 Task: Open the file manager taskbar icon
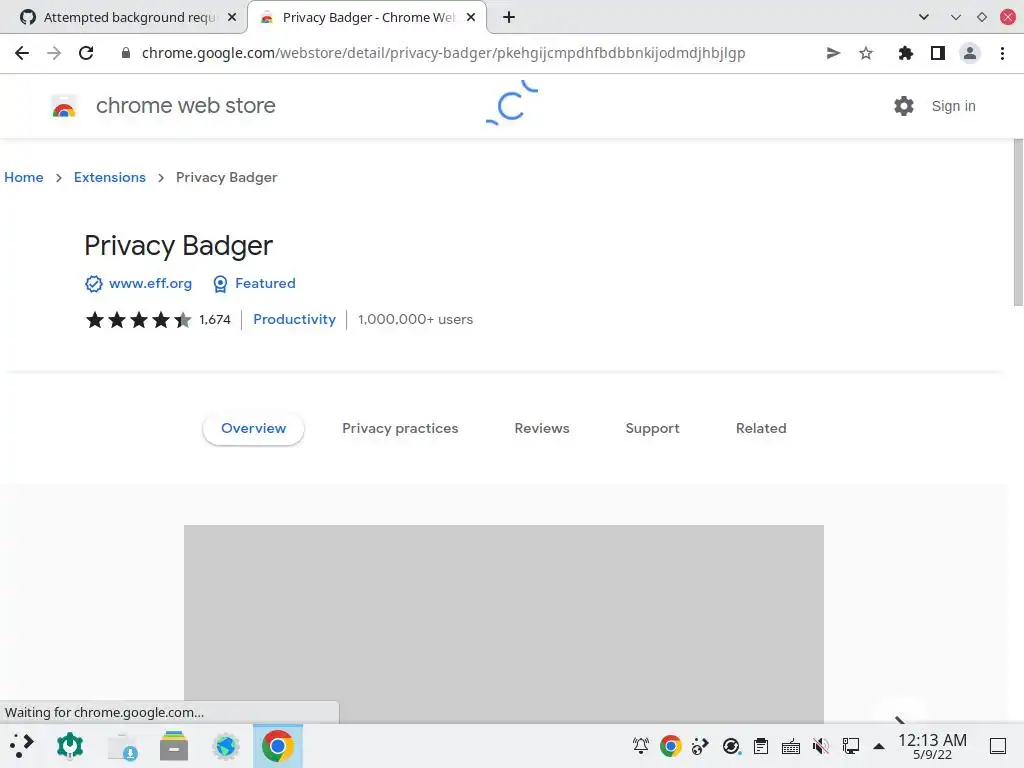(x=174, y=746)
